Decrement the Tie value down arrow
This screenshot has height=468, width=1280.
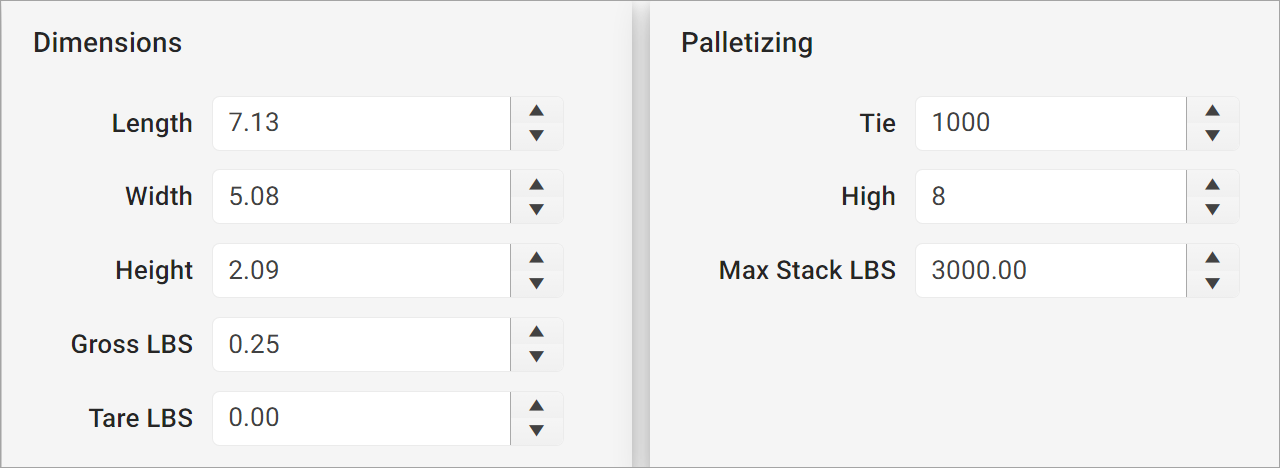tap(1212, 136)
